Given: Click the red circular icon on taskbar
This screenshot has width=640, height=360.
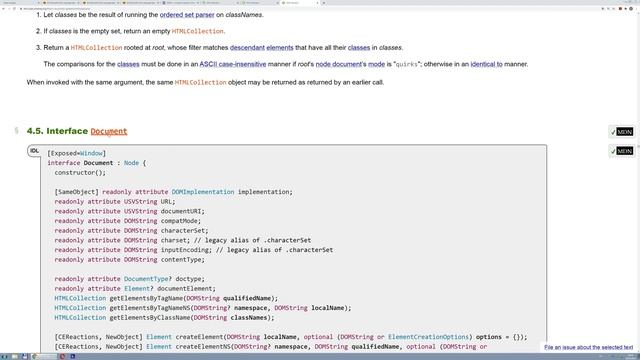Looking at the screenshot, I should (x=62, y=356).
